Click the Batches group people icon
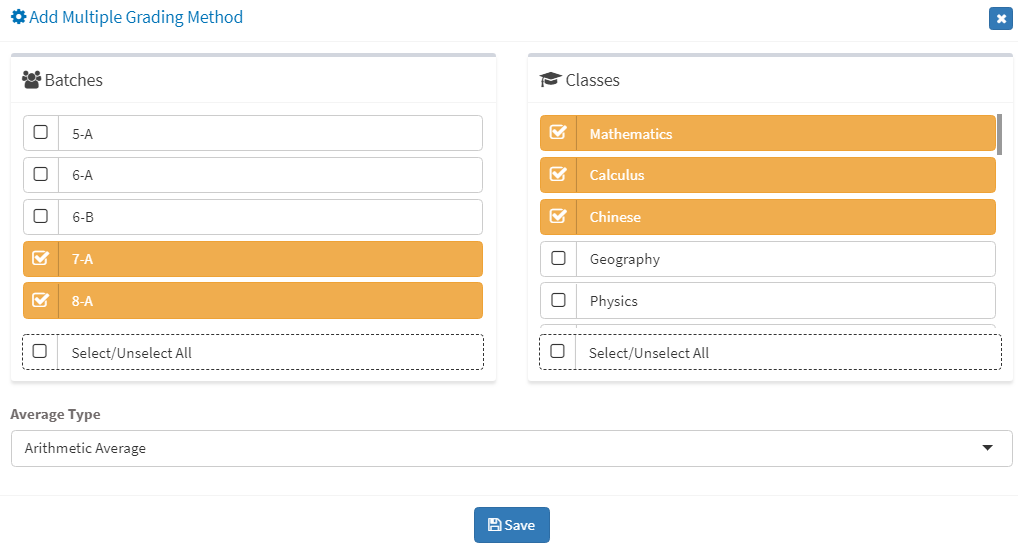The width and height of the screenshot is (1018, 552). 31,80
